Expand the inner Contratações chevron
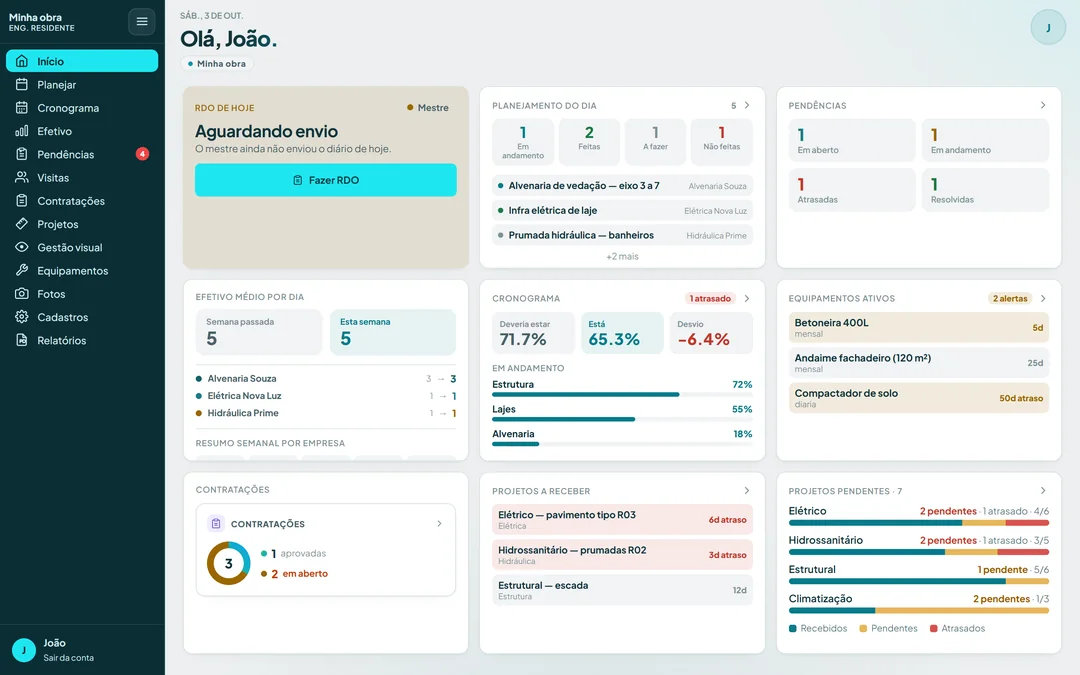The width and height of the screenshot is (1080, 675). [x=439, y=523]
